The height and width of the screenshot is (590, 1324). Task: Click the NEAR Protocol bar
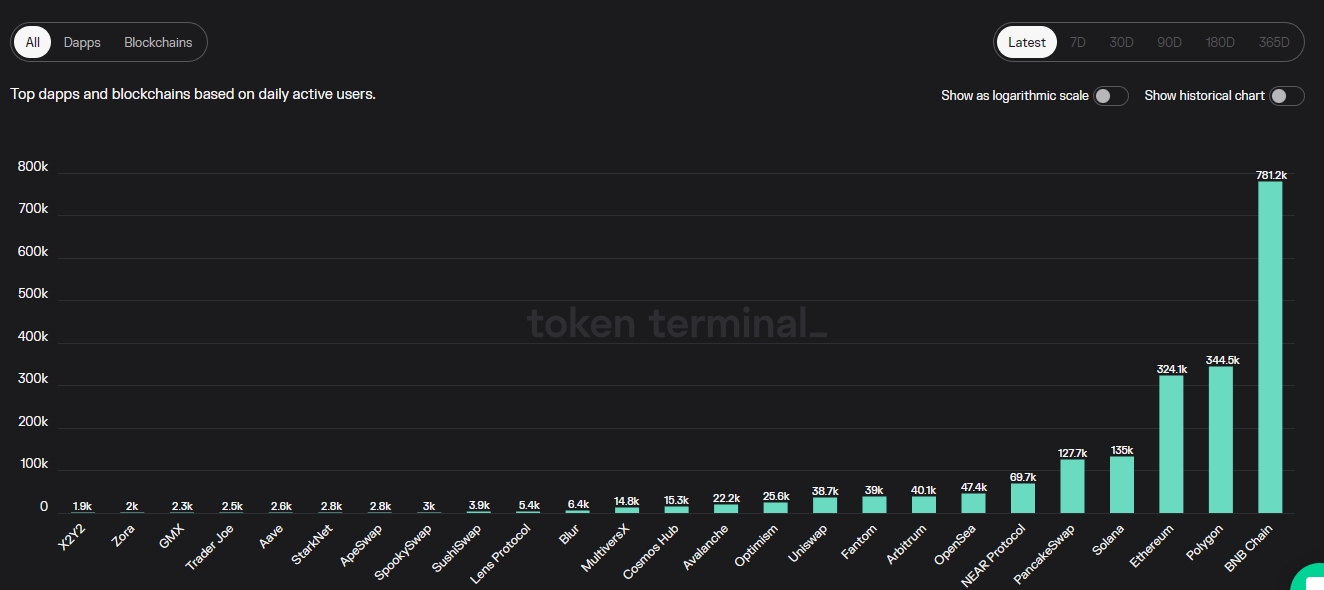pyautogui.click(x=1023, y=498)
